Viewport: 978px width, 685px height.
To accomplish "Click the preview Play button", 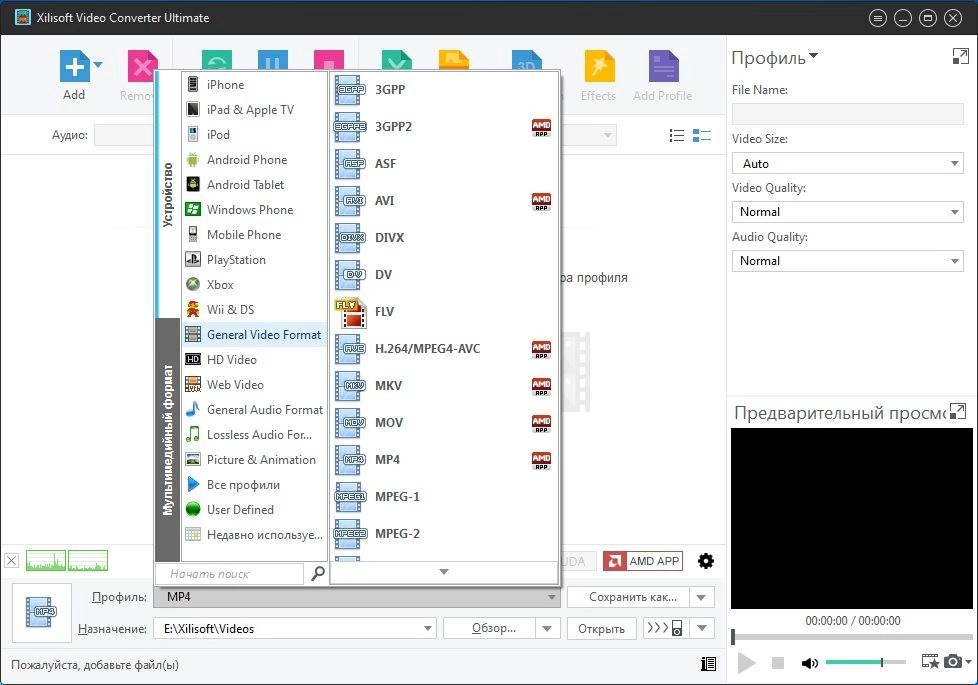I will coord(746,663).
